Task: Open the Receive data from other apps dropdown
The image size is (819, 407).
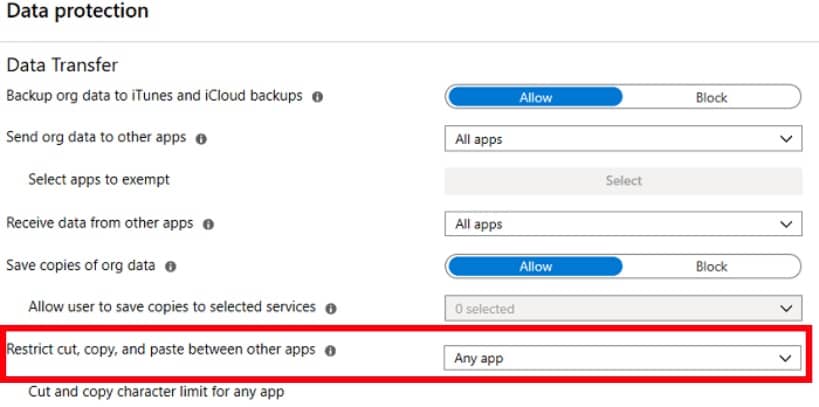Action: pyautogui.click(x=622, y=225)
